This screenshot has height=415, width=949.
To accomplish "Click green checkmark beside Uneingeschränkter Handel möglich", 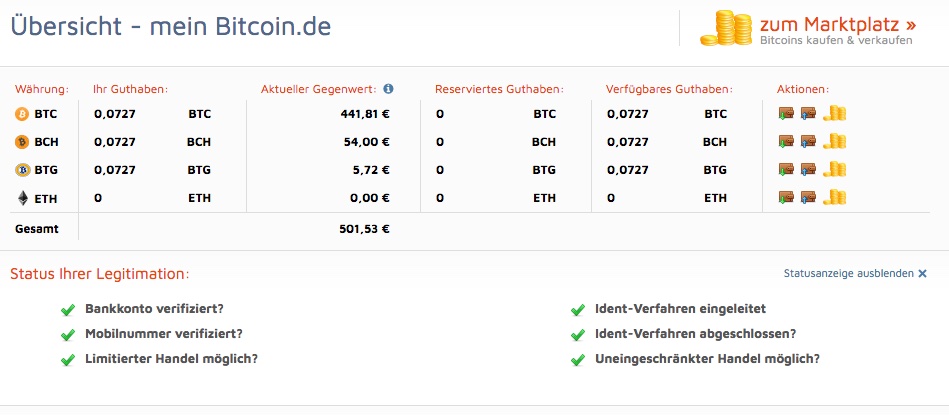I will 578,360.
